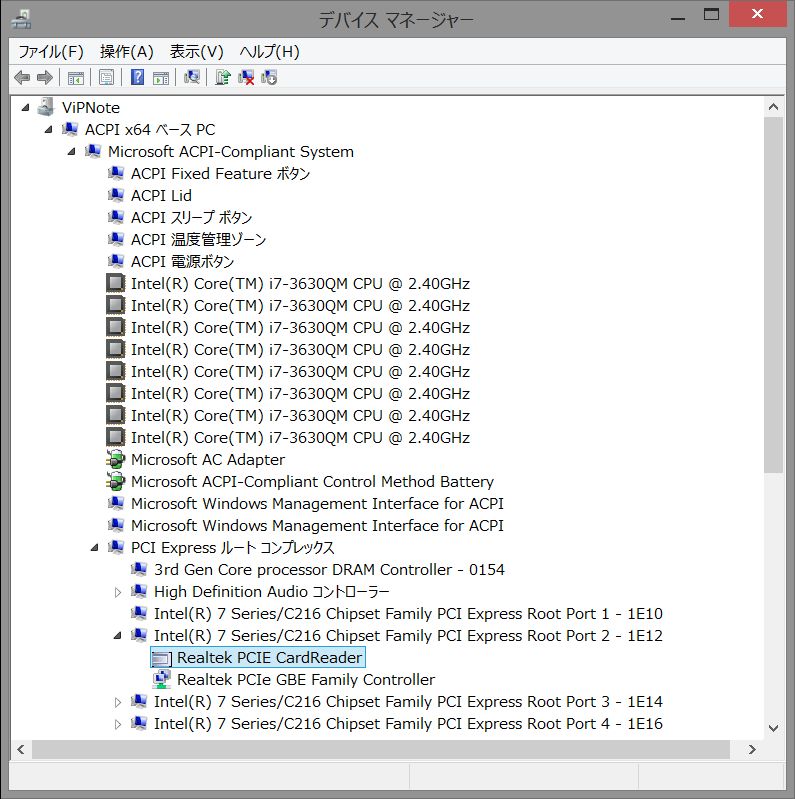Collapse the ViPNote root node
The height and width of the screenshot is (799, 795).
[25, 108]
